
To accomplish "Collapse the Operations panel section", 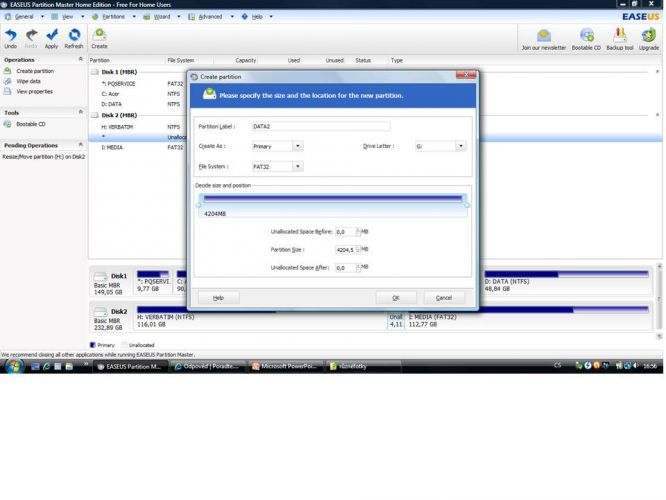I will click(x=81, y=59).
